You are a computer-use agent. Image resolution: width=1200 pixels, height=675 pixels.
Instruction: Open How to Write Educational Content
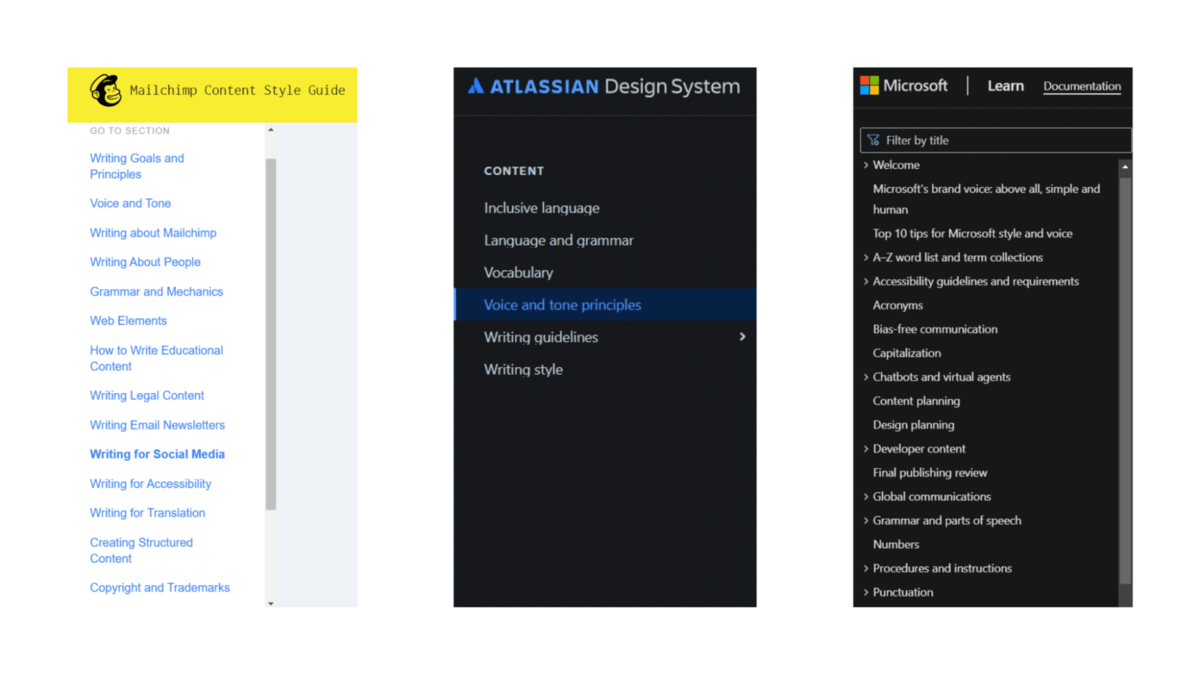156,358
